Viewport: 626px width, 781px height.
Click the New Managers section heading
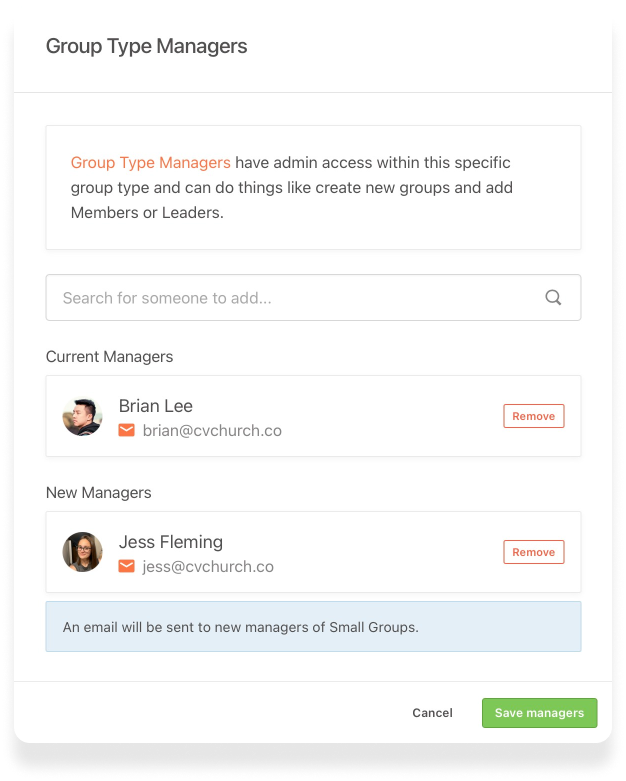[x=99, y=493]
